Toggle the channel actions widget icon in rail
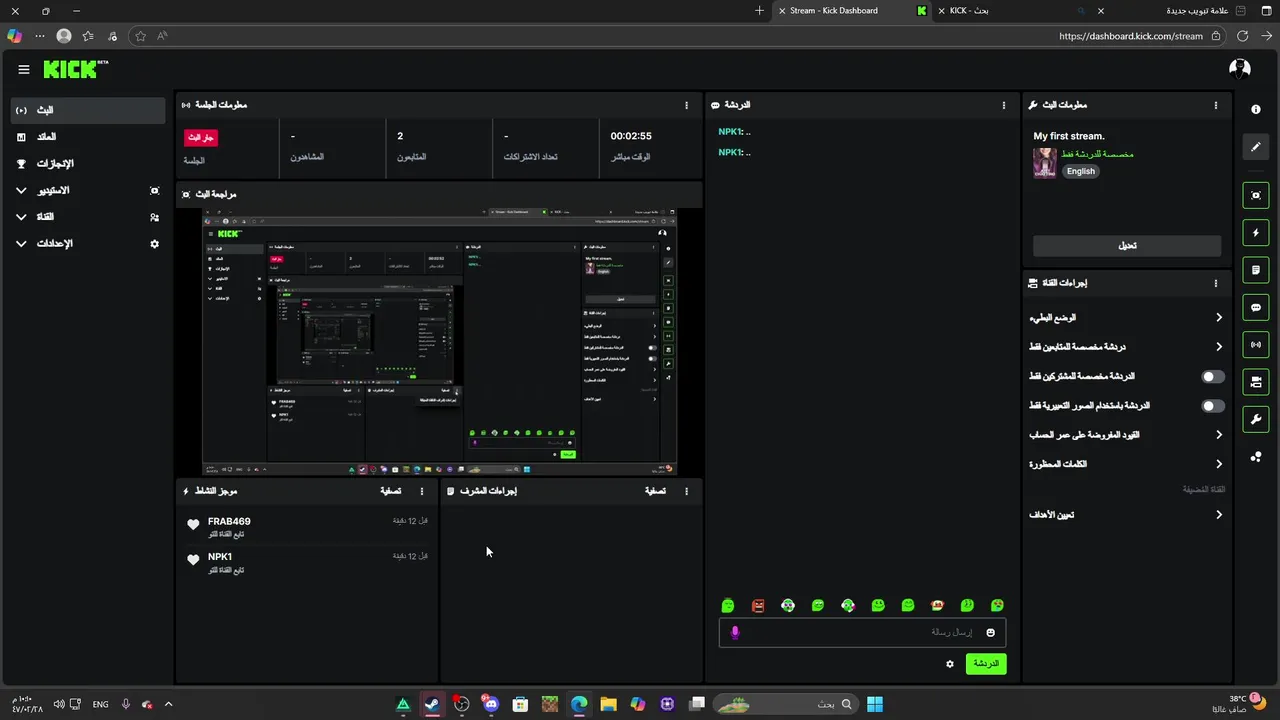This screenshot has height=720, width=1280. click(1256, 382)
